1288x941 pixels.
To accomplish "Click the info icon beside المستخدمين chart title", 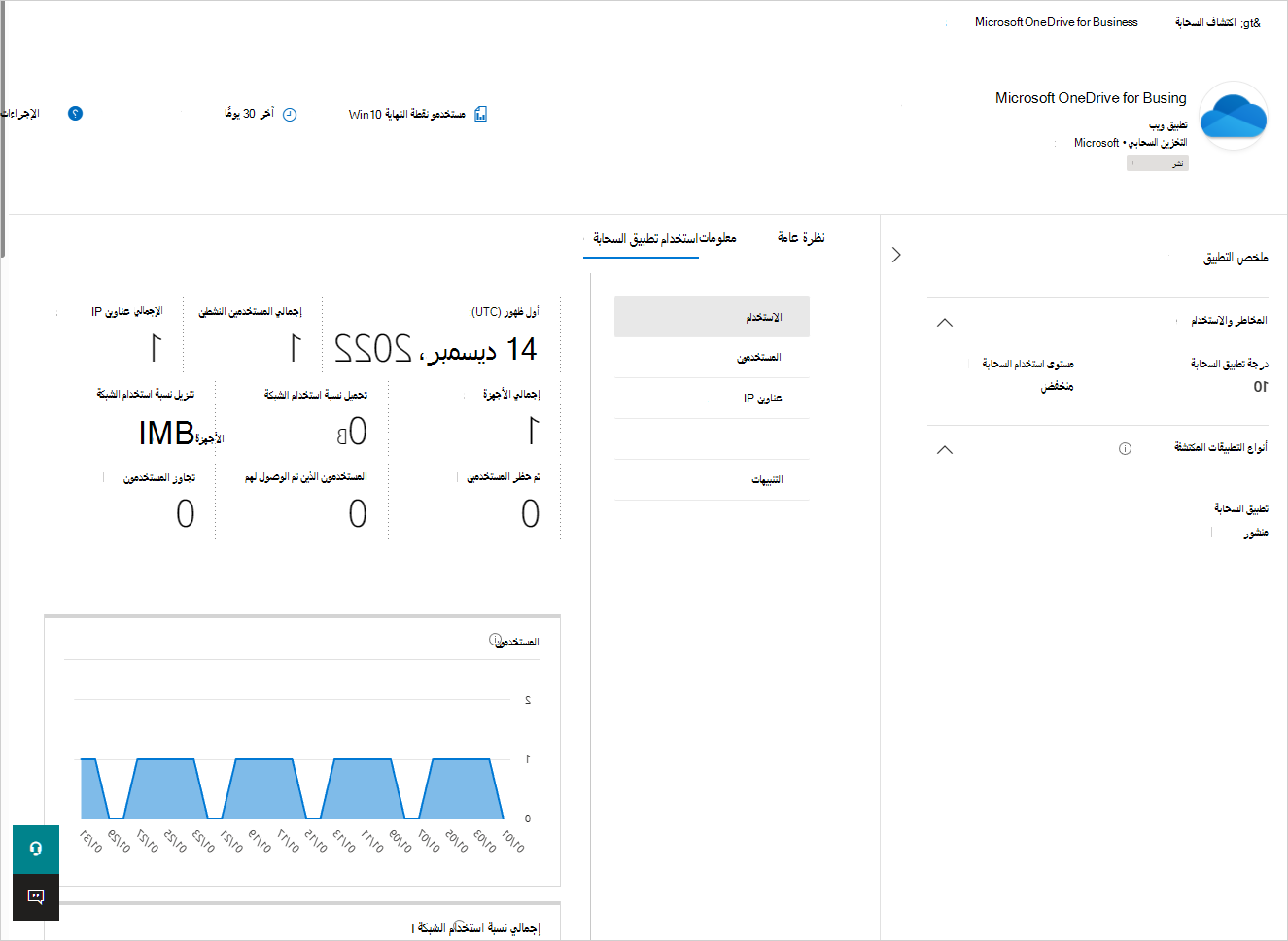I will 495,640.
